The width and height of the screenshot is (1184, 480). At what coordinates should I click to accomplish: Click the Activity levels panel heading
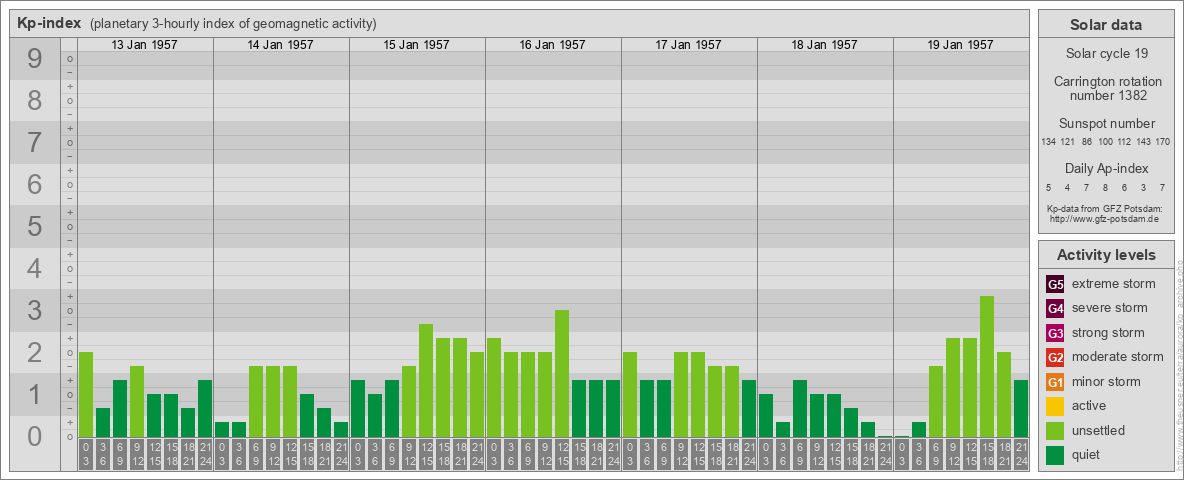[1105, 255]
